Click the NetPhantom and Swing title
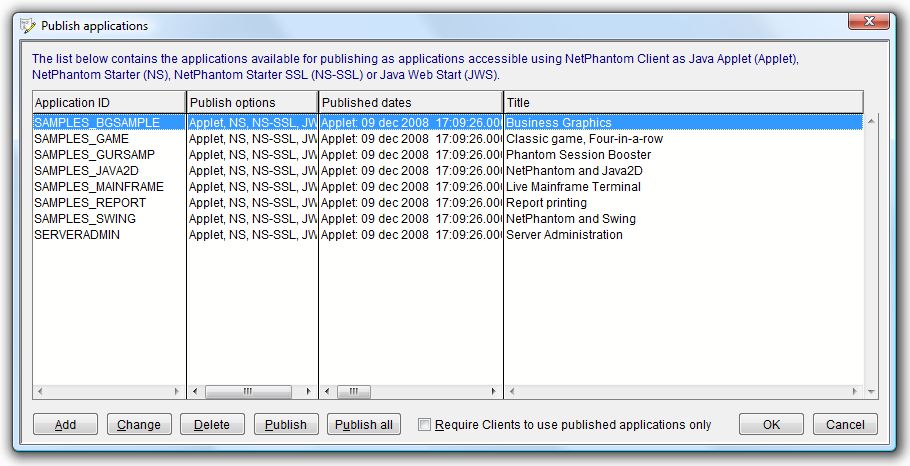The width and height of the screenshot is (910, 466). click(570, 219)
